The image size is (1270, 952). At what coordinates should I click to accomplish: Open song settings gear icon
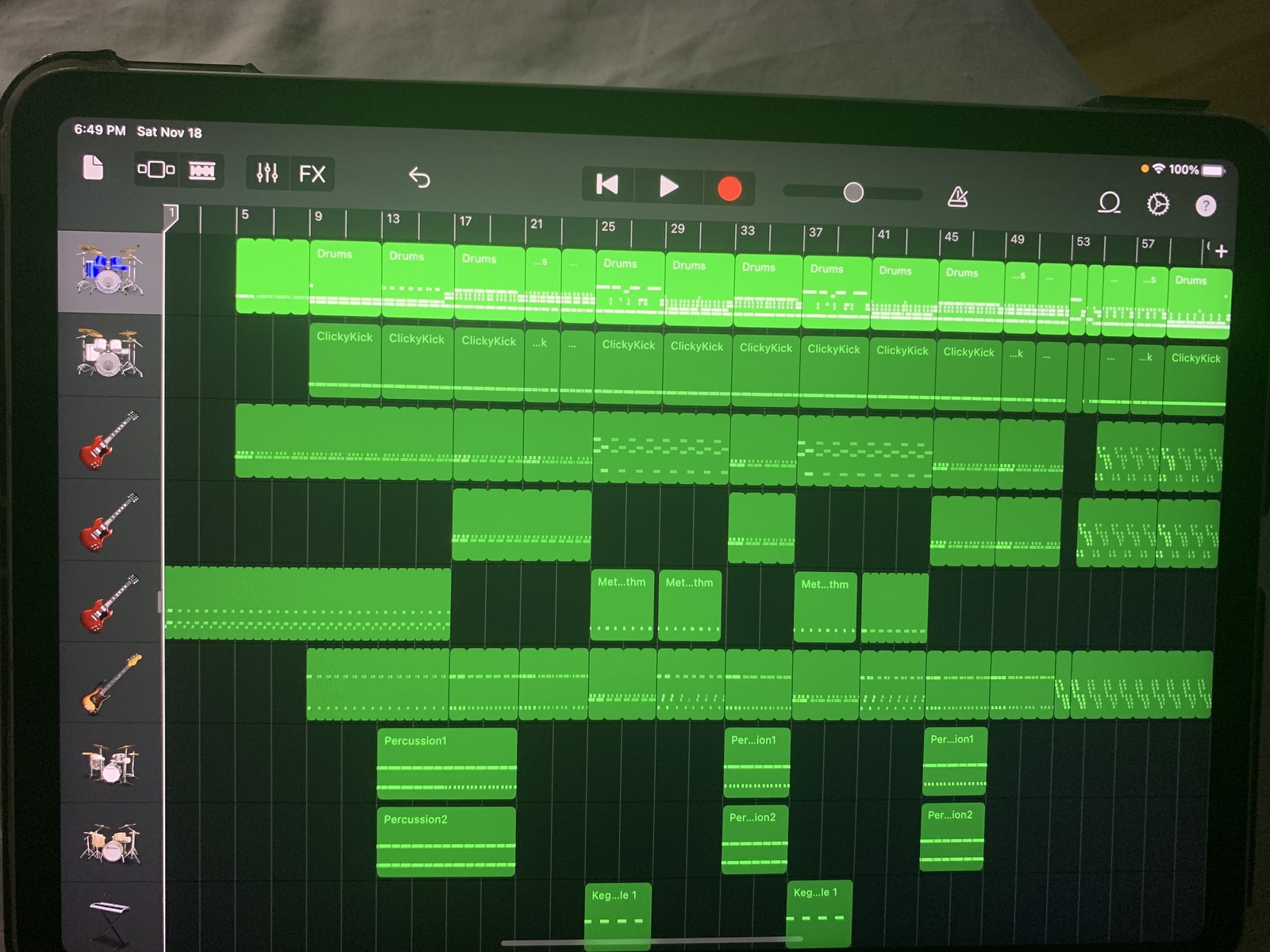click(1158, 205)
